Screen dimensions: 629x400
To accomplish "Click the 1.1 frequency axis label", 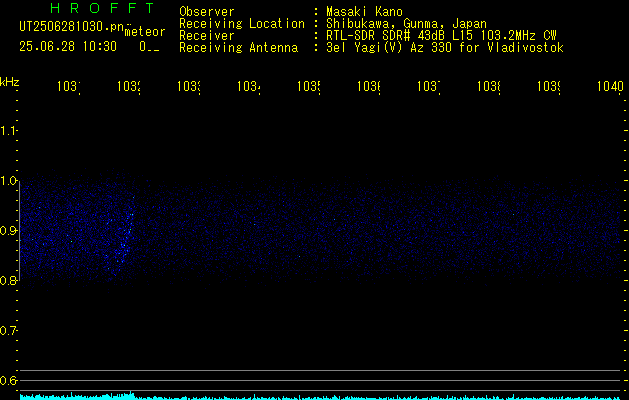I will pyautogui.click(x=8, y=130).
